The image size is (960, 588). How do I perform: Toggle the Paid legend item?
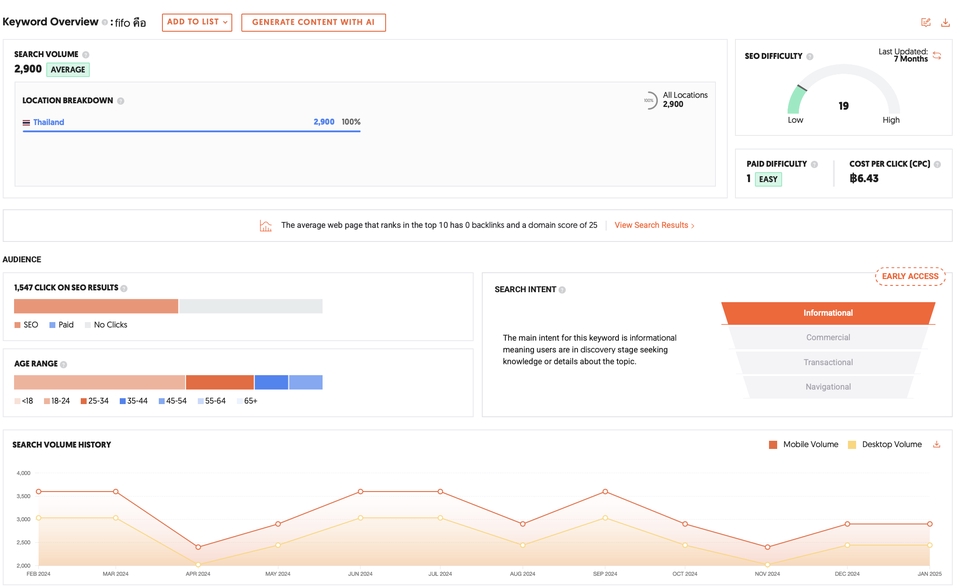[x=61, y=325]
